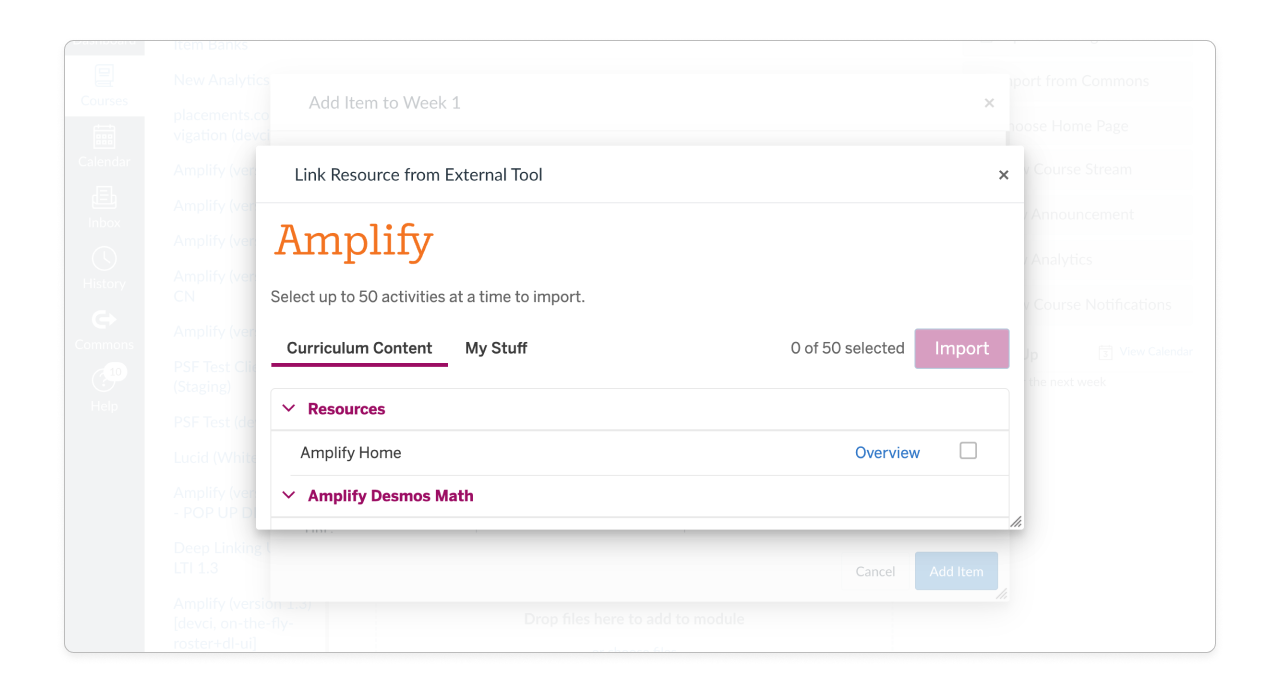Open the Overview link for Amplify Home
The image size is (1280, 693).
887,452
